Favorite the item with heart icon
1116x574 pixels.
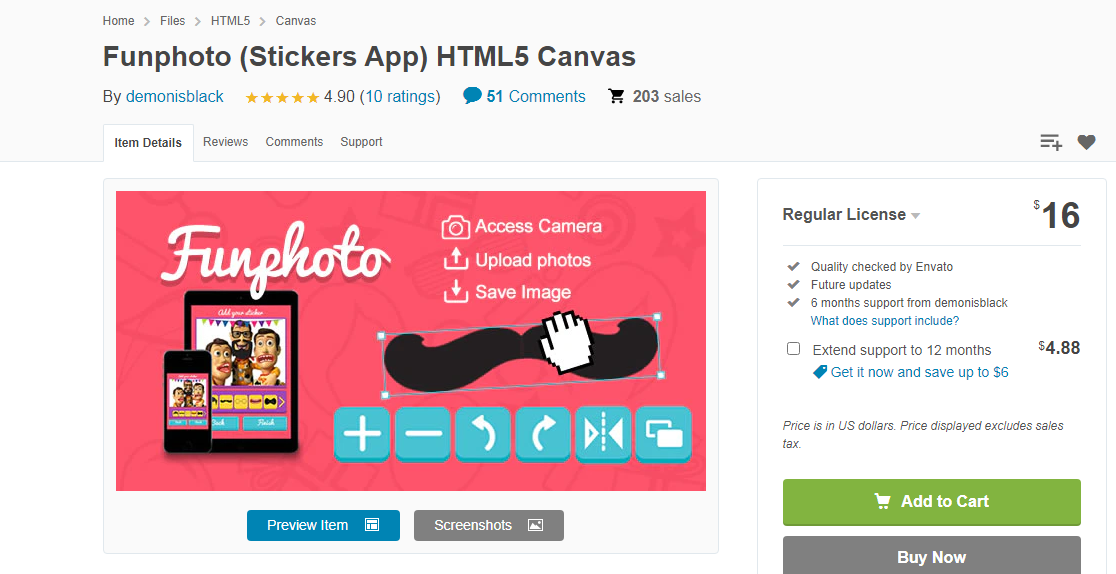coord(1086,142)
